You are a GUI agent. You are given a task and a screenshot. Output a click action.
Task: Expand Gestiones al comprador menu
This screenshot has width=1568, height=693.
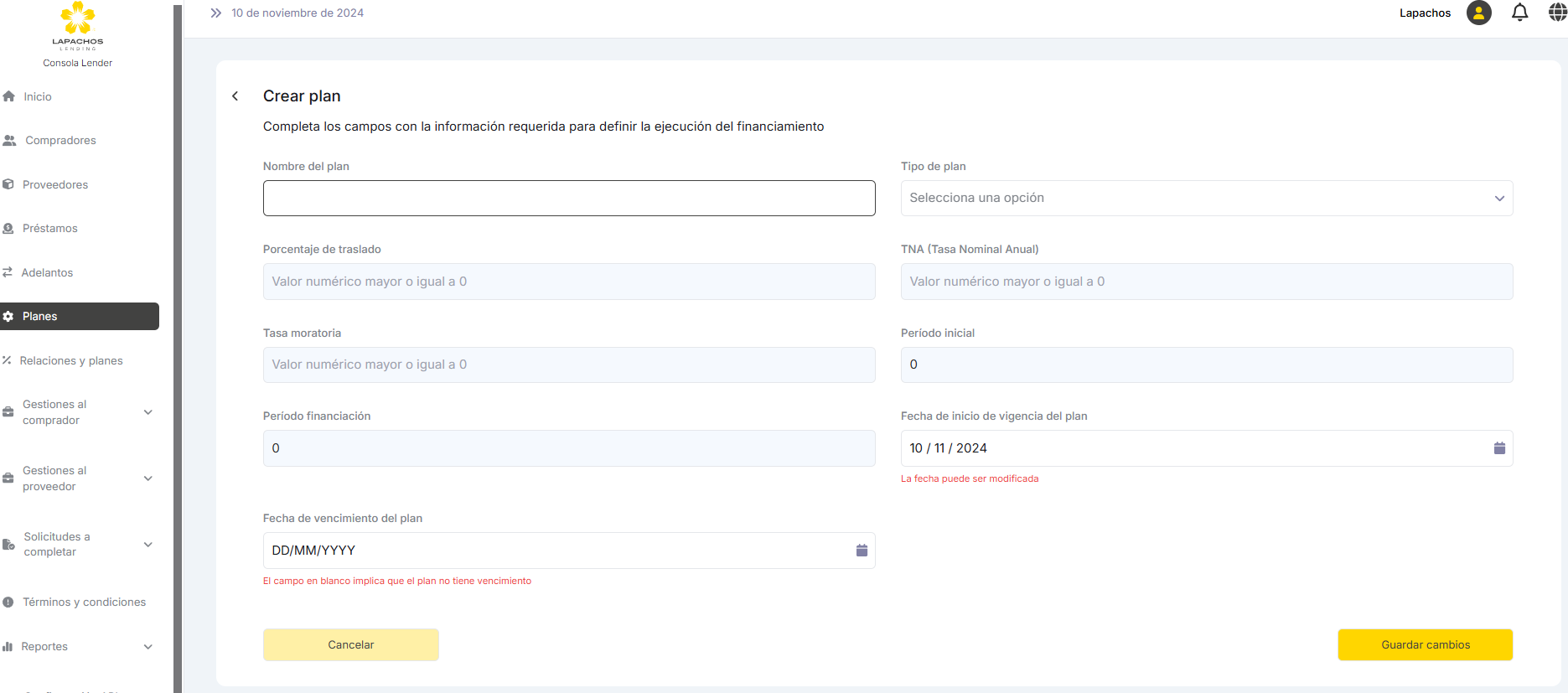pos(148,412)
